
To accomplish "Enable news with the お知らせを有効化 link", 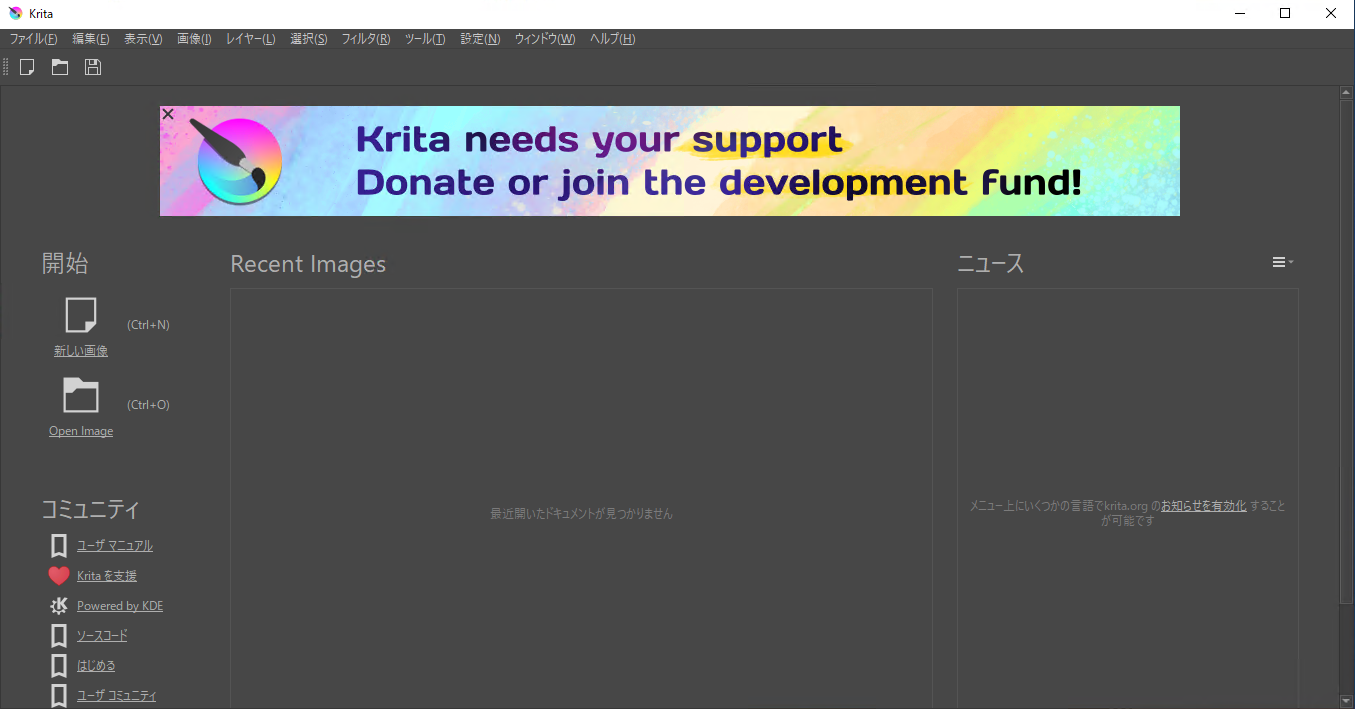I will pos(1203,505).
